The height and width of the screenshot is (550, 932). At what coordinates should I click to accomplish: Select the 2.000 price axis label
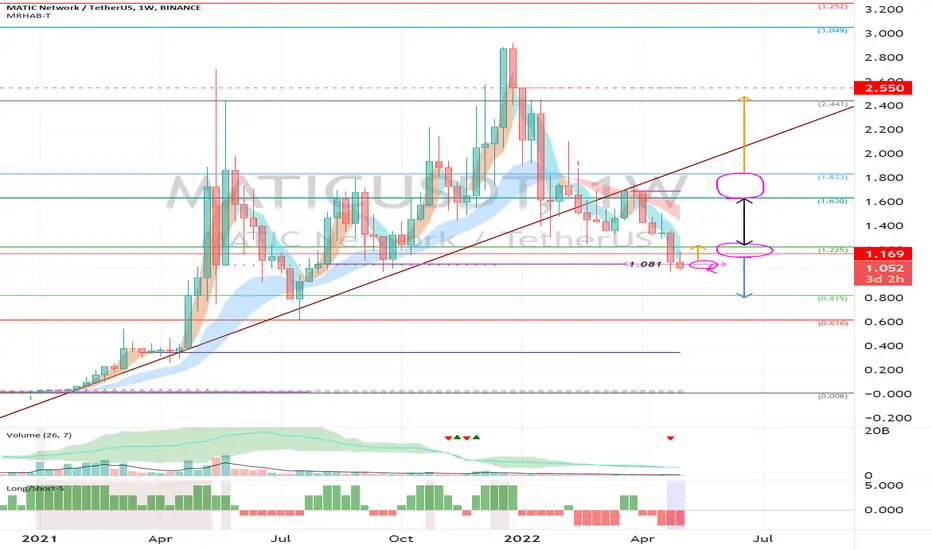coord(884,153)
